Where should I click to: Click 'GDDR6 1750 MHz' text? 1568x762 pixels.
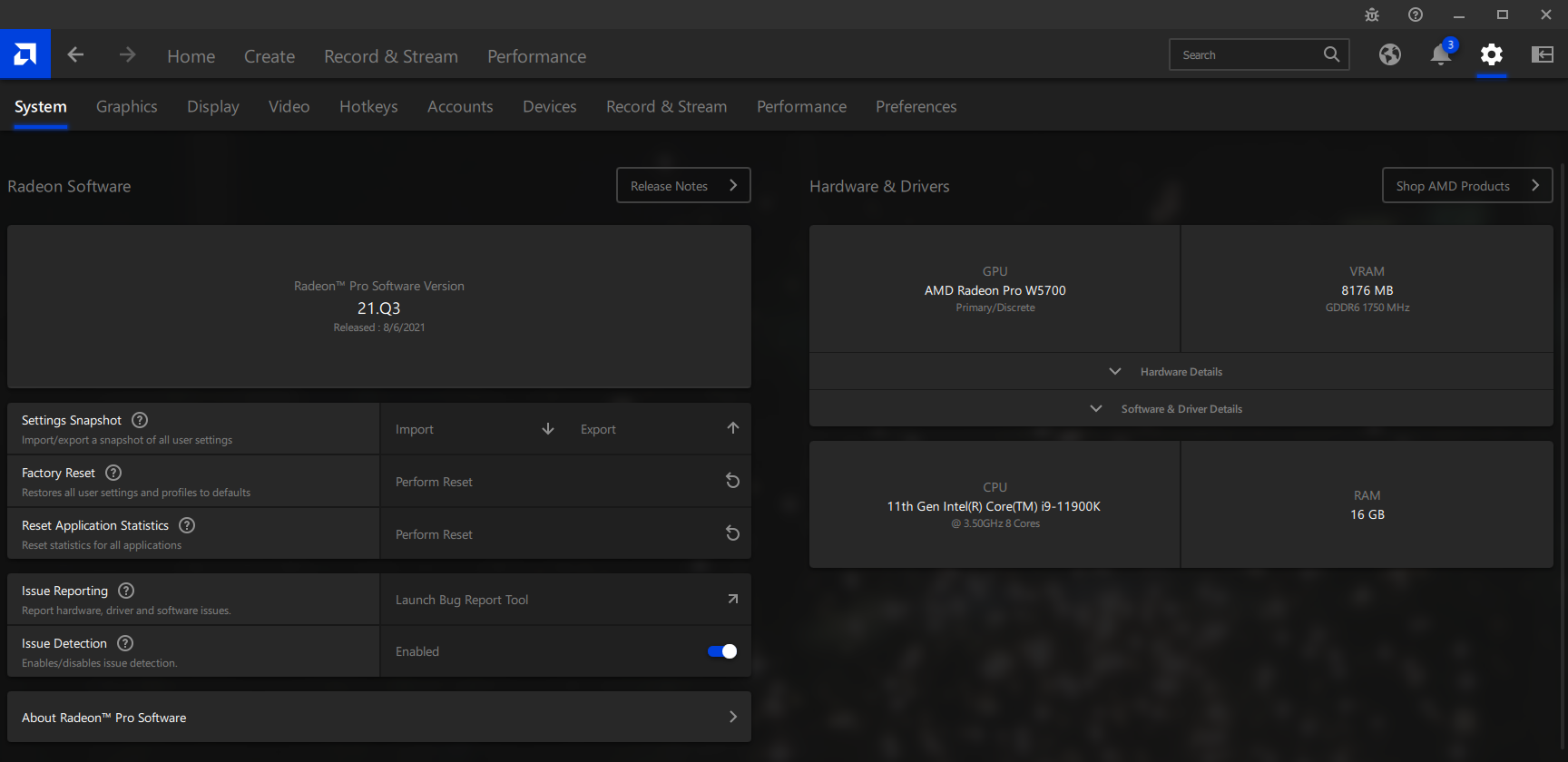(1367, 308)
